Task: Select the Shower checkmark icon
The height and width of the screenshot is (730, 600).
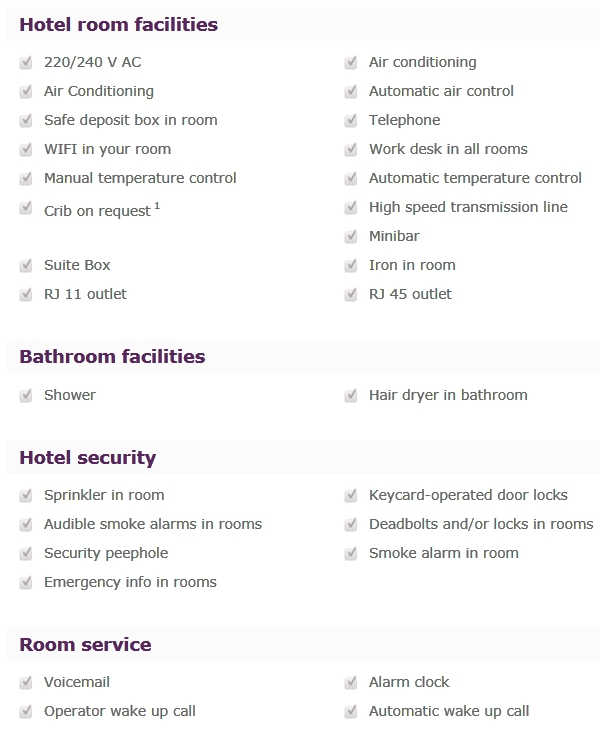Action: [26, 395]
